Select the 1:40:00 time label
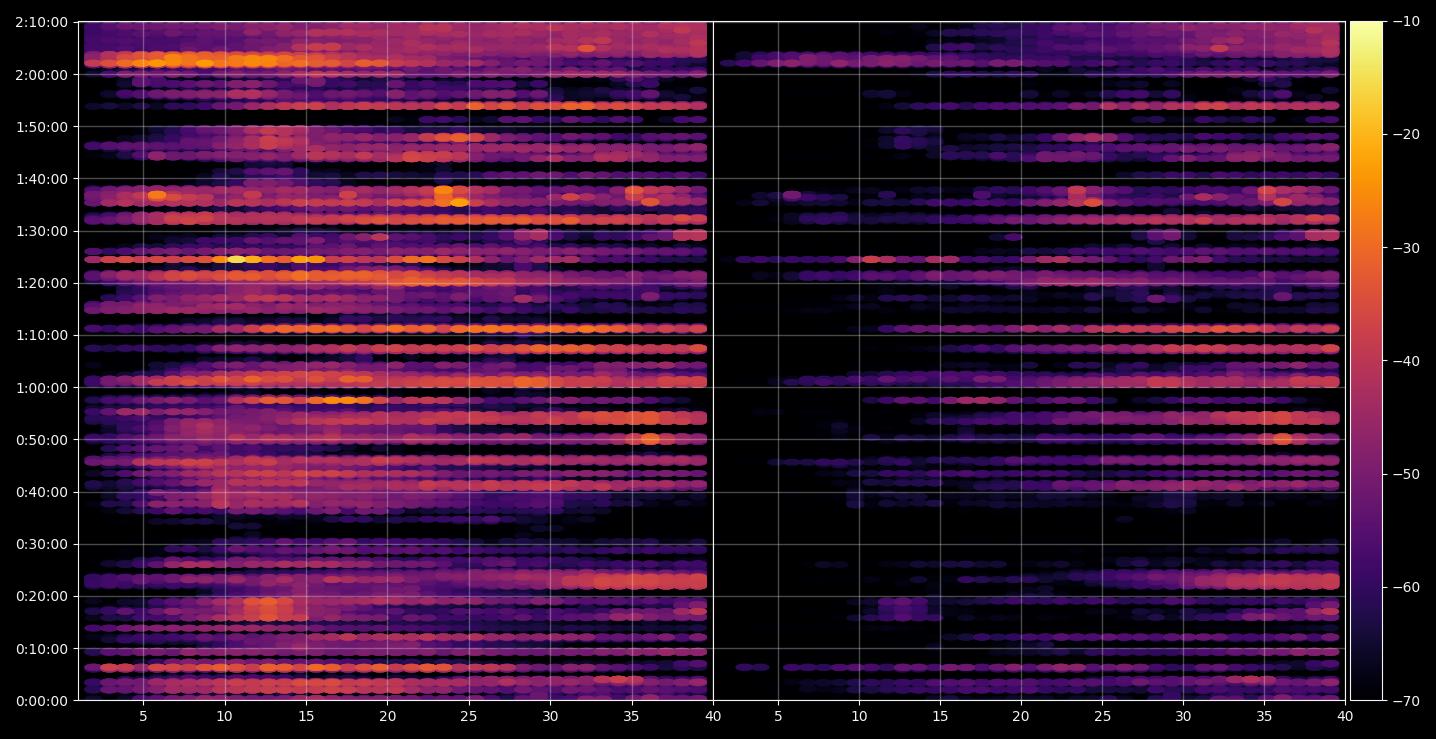 click(42, 178)
